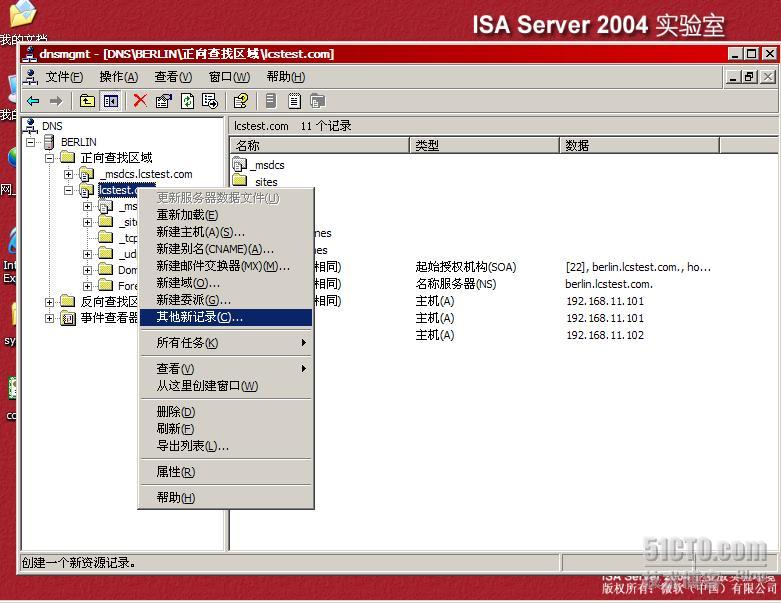Collapse the 正向查找区域 tree node

click(x=49, y=158)
